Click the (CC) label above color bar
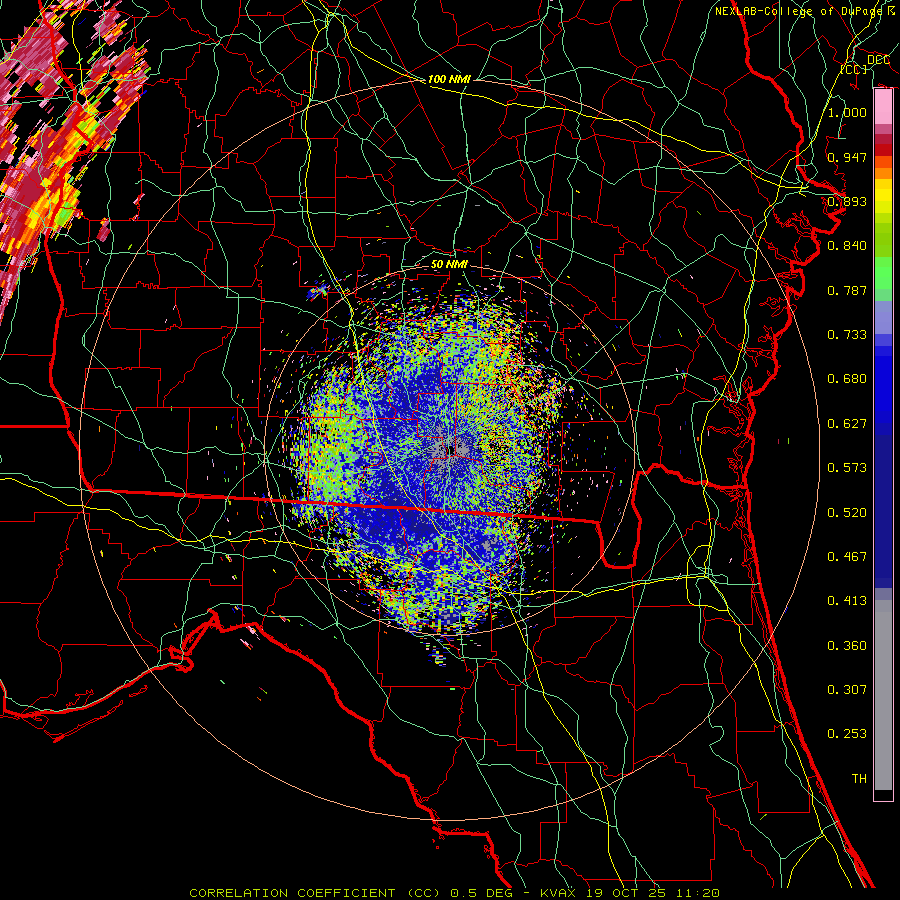 coord(854,69)
